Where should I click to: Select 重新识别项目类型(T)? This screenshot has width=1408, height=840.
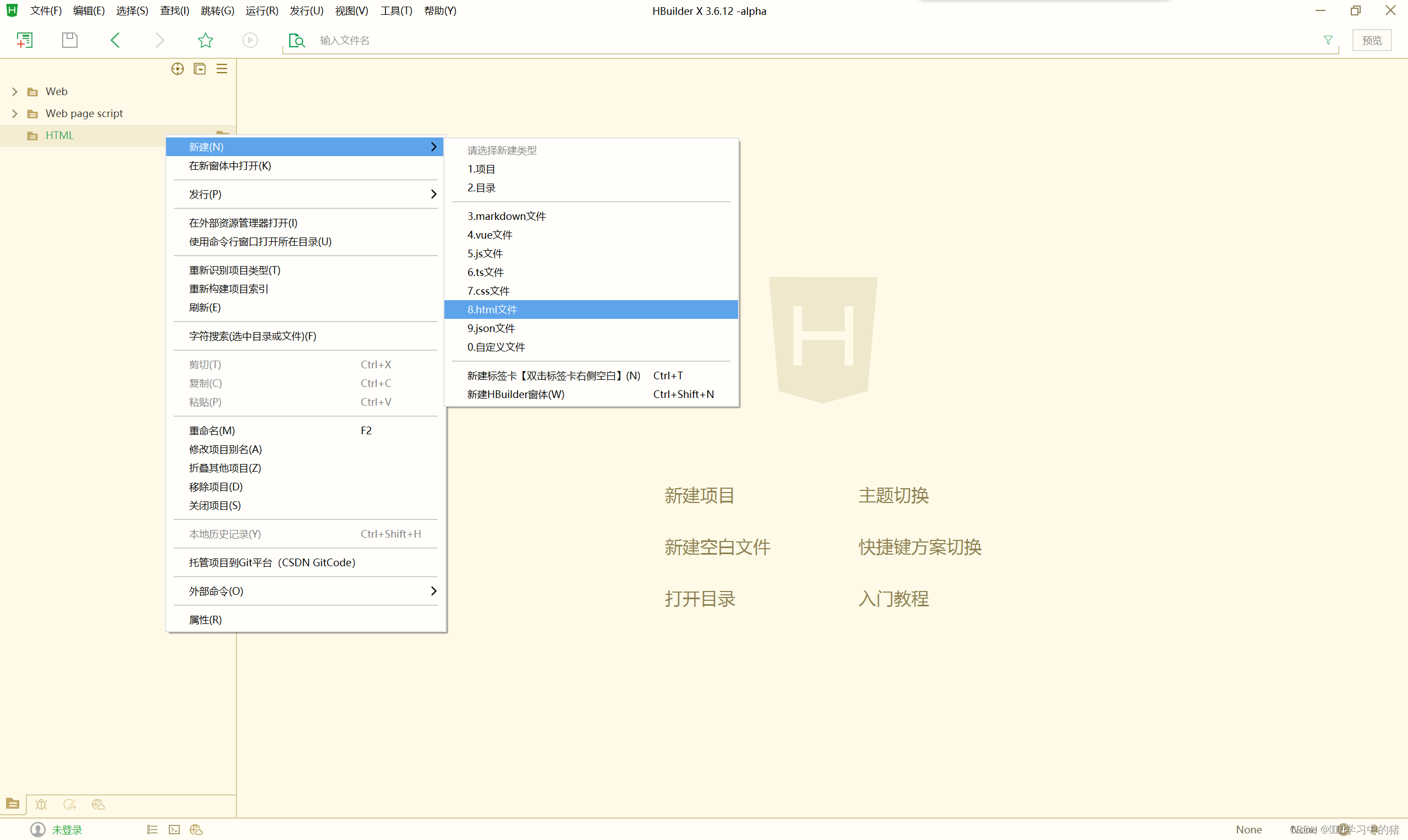(x=306, y=270)
